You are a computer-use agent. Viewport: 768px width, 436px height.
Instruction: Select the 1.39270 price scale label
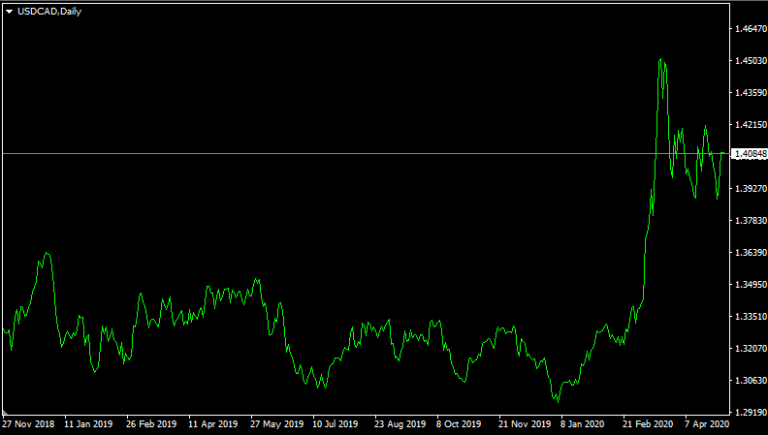[748, 189]
